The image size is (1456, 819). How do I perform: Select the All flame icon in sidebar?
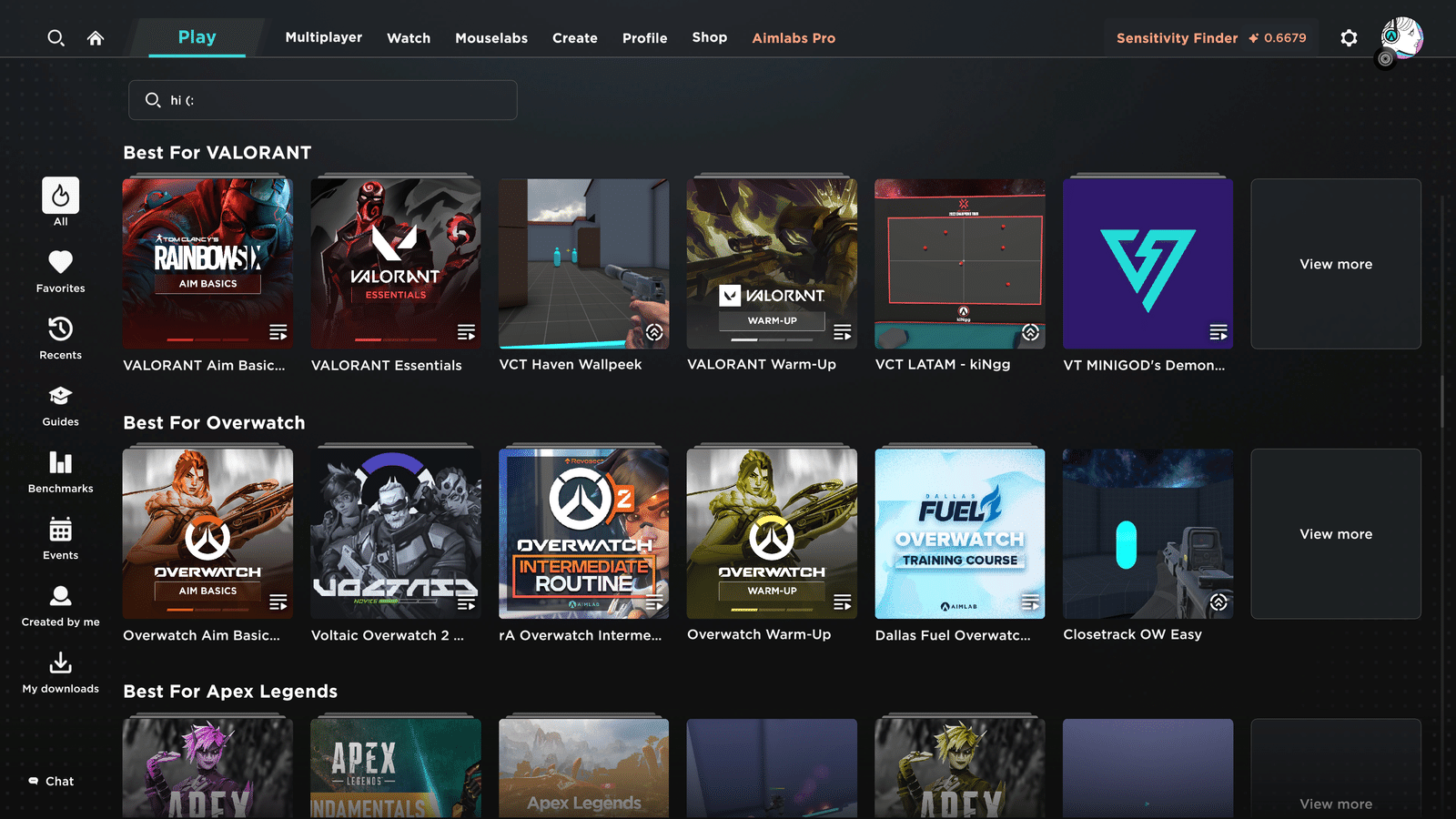pos(60,196)
